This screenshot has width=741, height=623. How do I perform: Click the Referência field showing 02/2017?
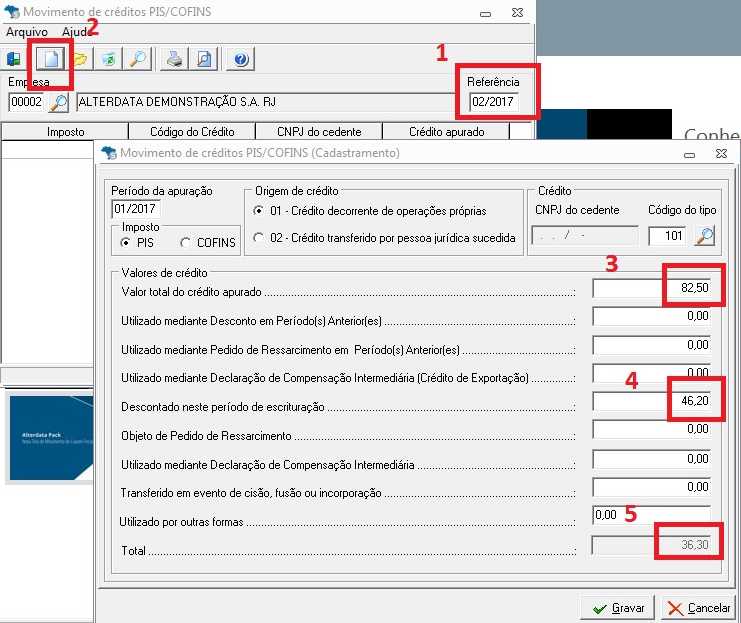coord(494,102)
